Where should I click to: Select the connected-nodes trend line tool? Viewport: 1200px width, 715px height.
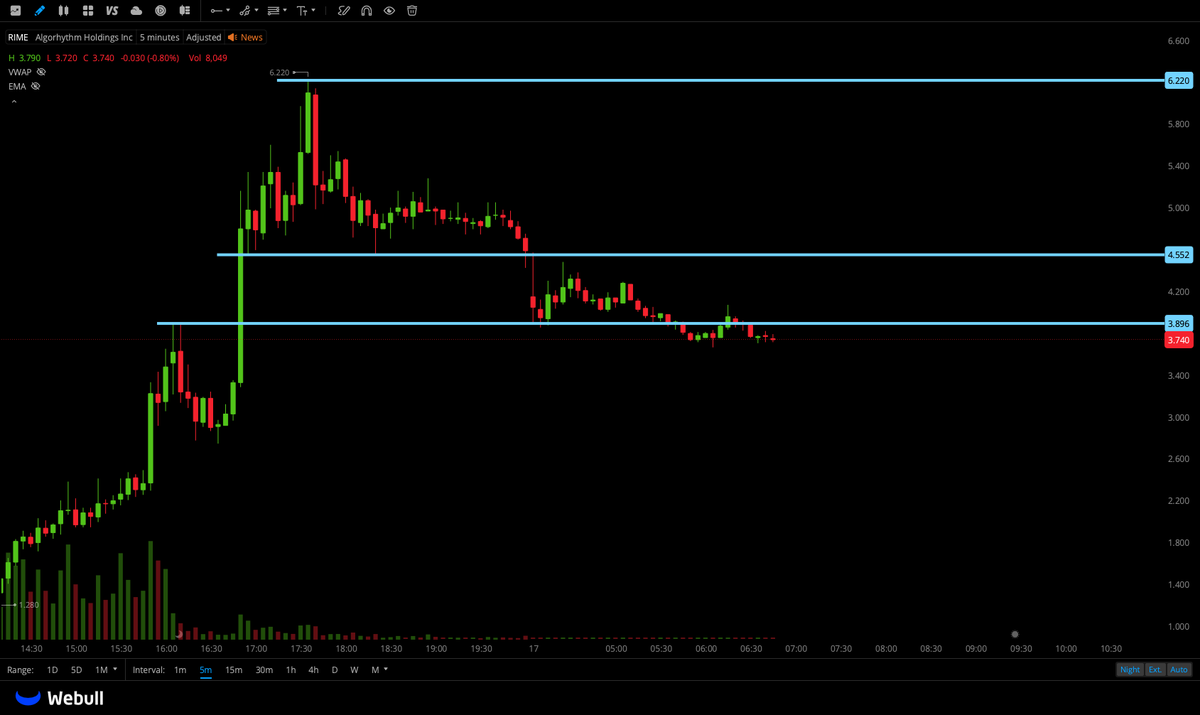pos(245,10)
